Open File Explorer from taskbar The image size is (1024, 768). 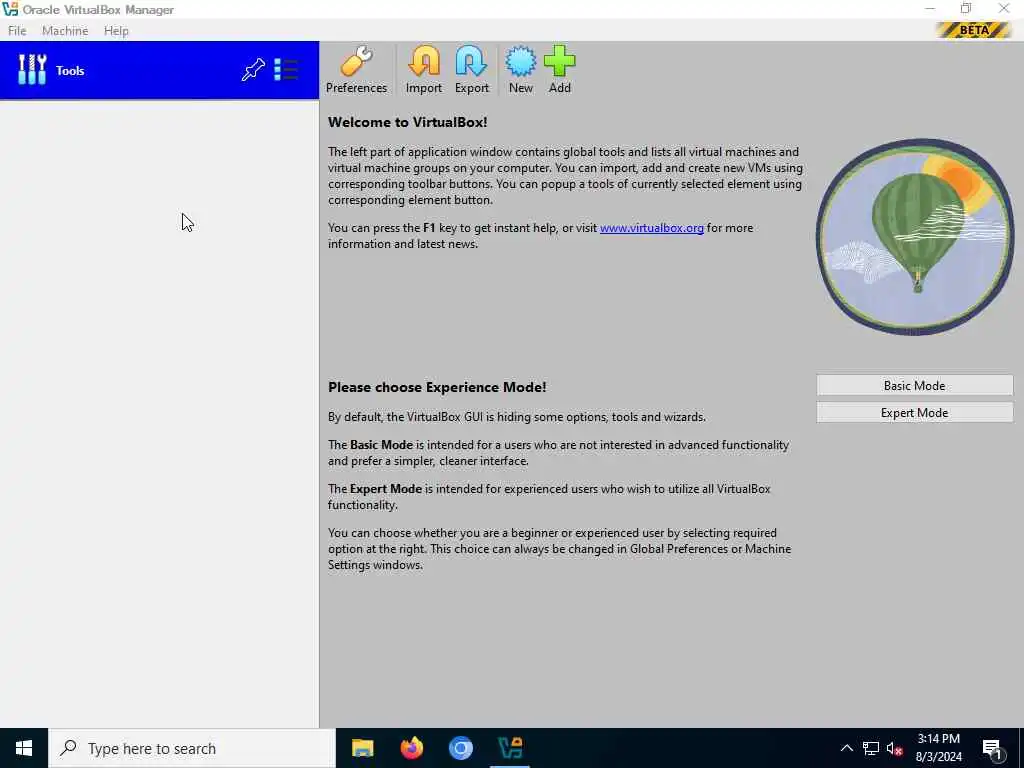click(362, 748)
